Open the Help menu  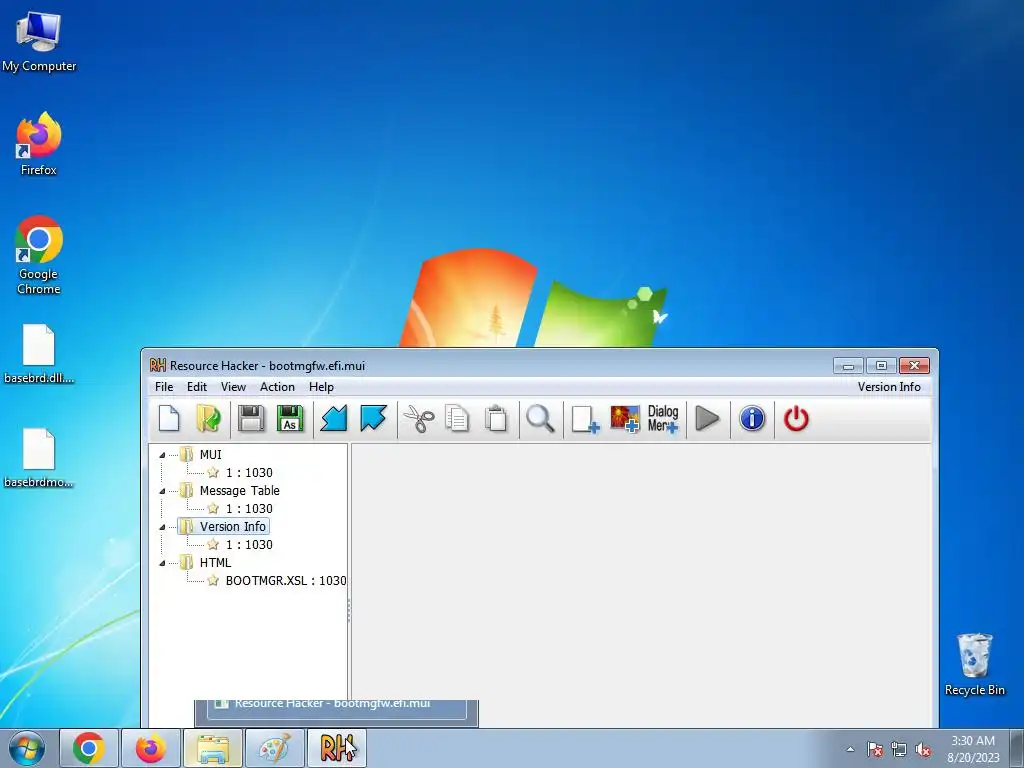321,387
